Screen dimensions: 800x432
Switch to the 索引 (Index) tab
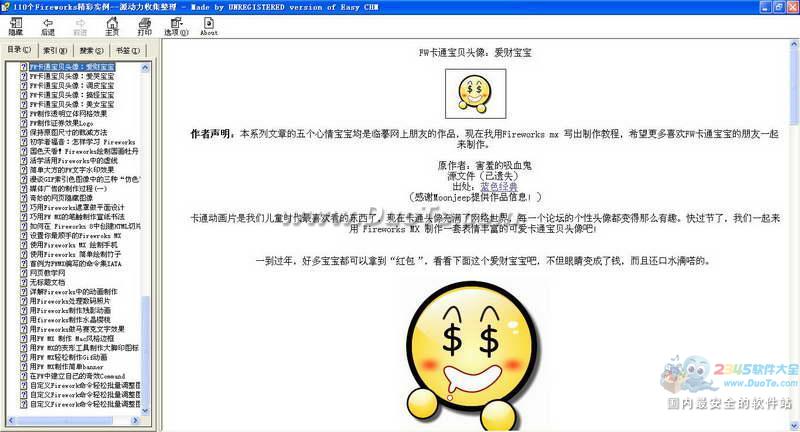point(55,50)
